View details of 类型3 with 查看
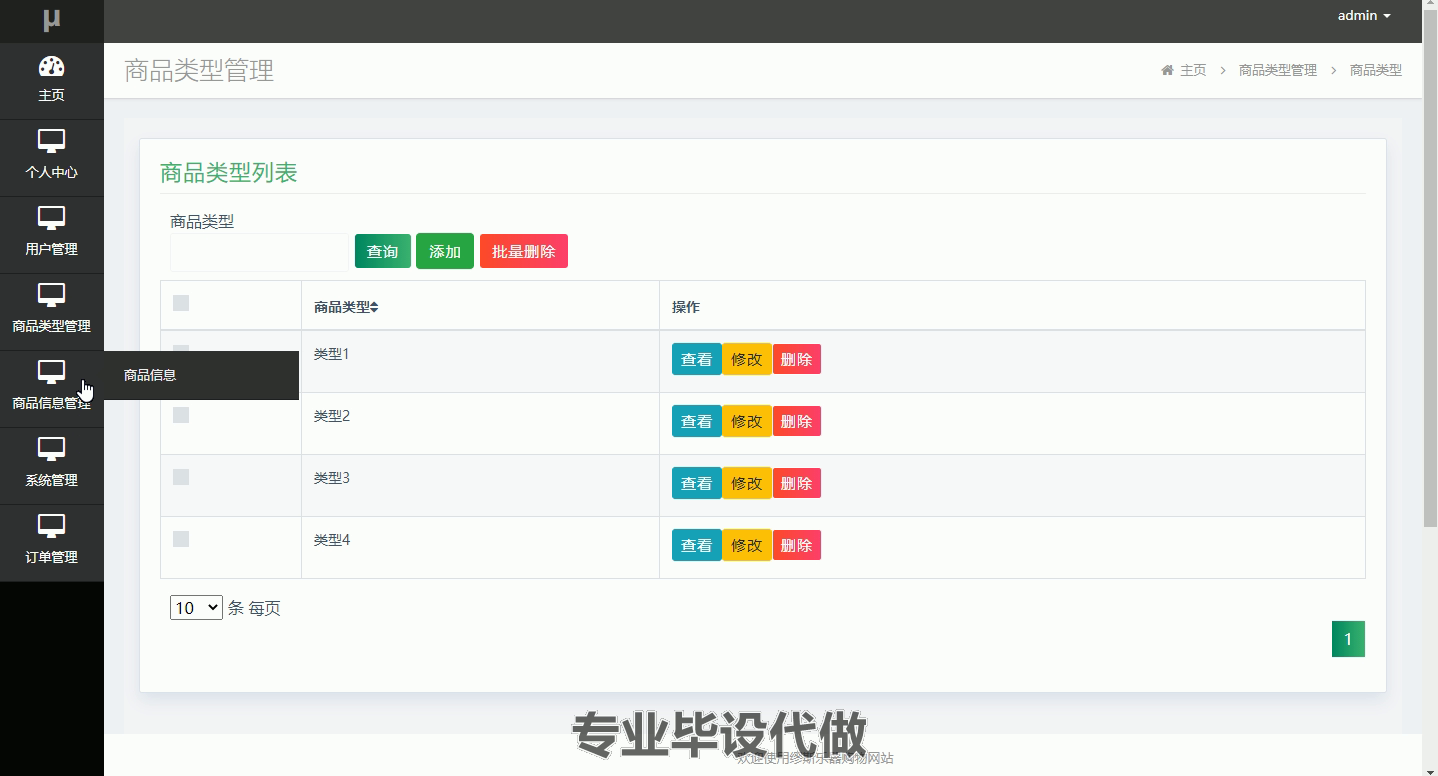 [697, 484]
